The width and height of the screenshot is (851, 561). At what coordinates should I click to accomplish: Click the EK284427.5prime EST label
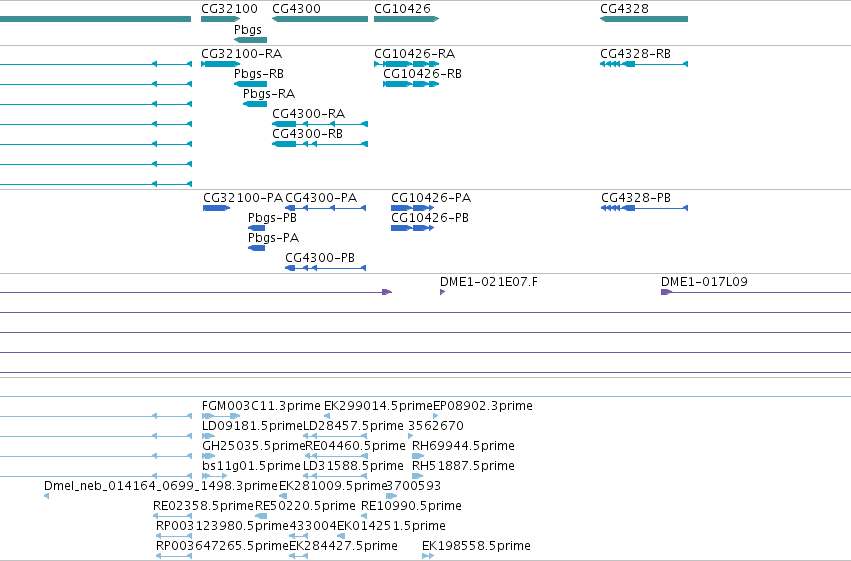(x=344, y=546)
